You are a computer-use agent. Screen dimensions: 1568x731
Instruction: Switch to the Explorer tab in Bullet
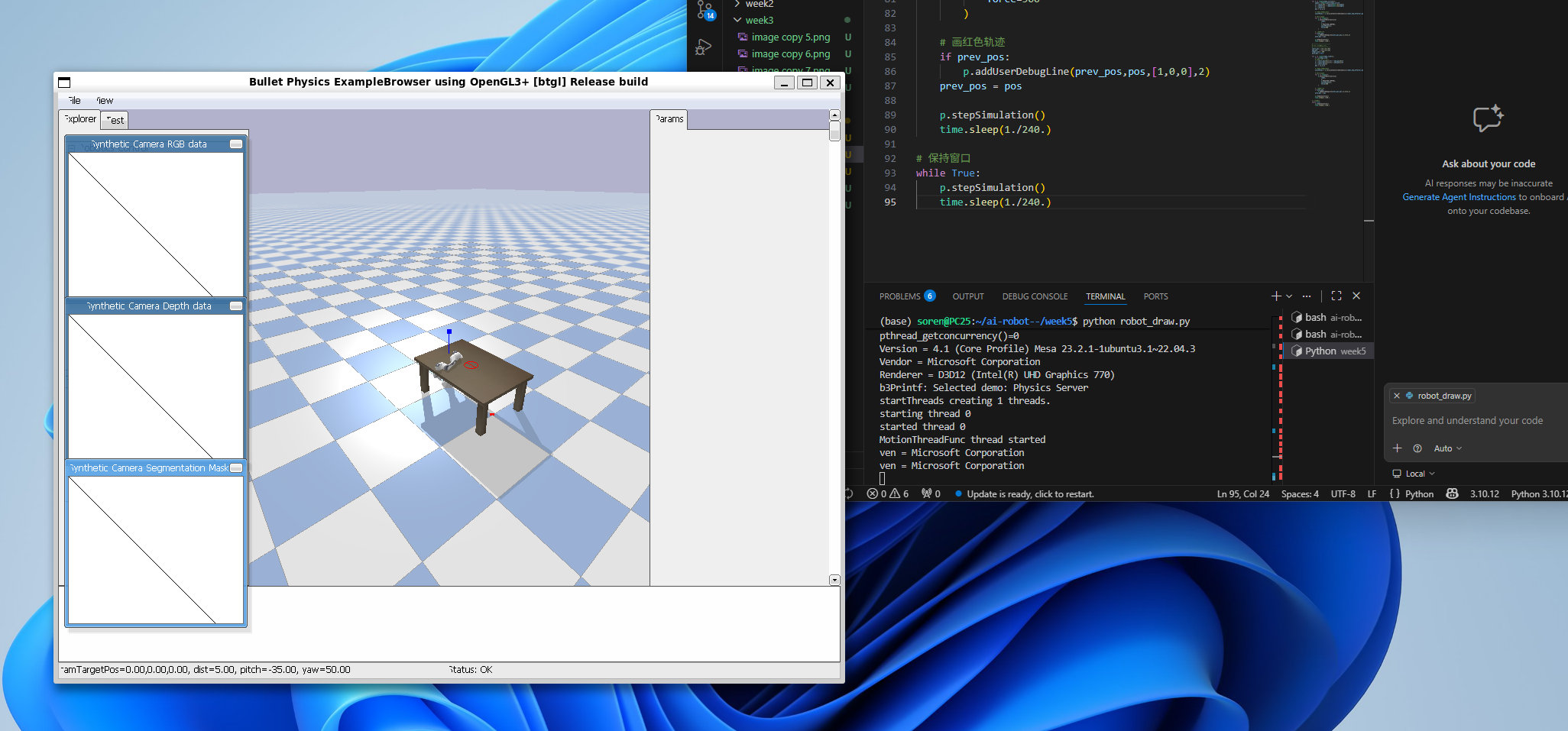(x=79, y=119)
